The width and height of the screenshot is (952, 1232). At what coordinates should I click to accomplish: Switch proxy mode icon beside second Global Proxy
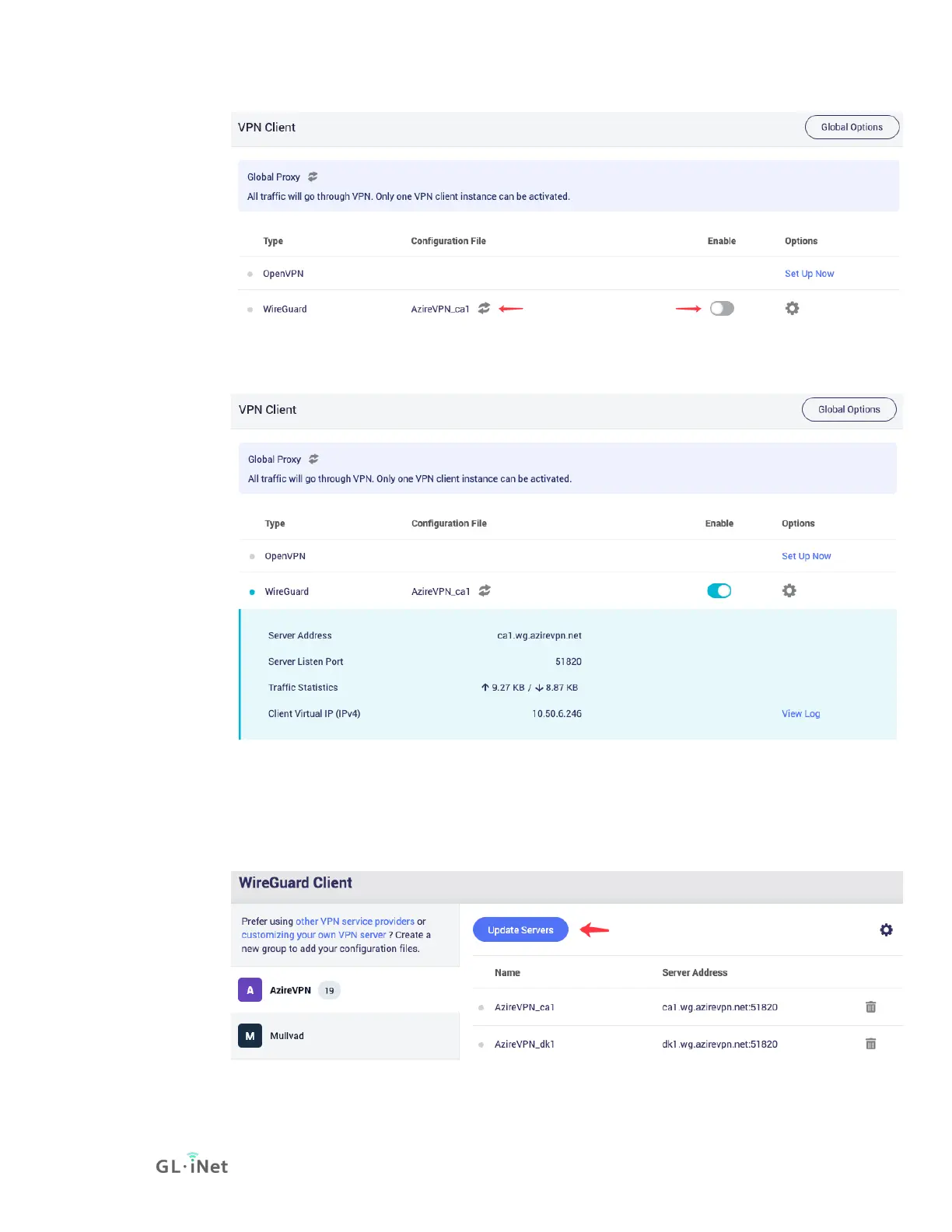tap(313, 459)
